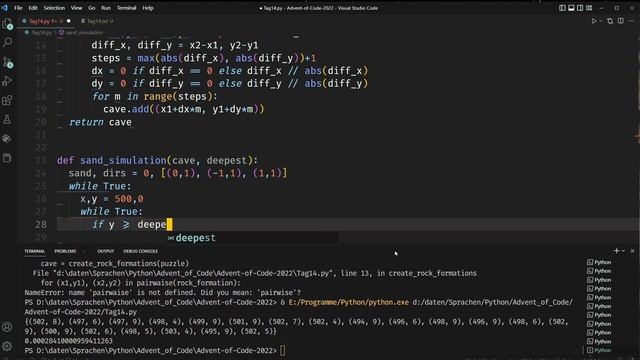Open the File menu

tap(18, 8)
